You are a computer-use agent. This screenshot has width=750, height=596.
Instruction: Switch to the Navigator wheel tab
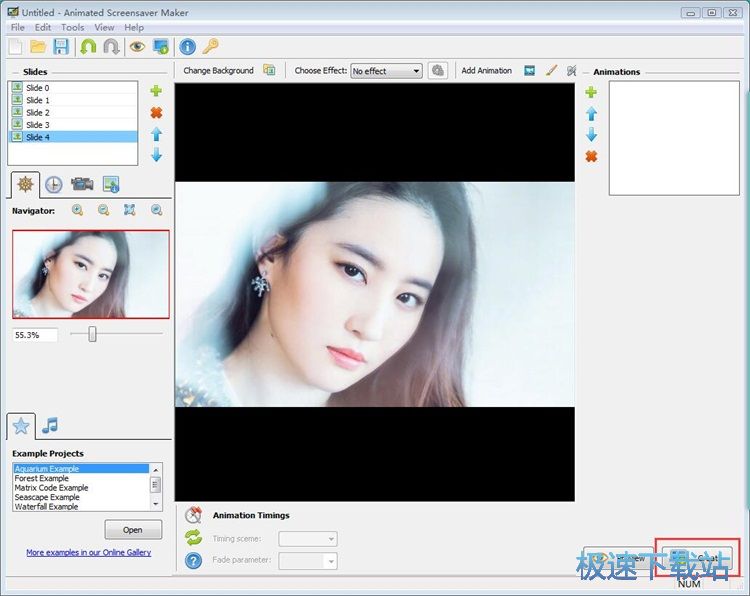coord(25,184)
